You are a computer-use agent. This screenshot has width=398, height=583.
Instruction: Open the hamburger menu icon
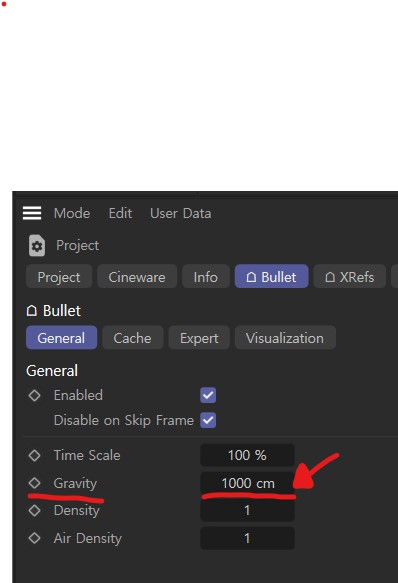click(x=32, y=213)
